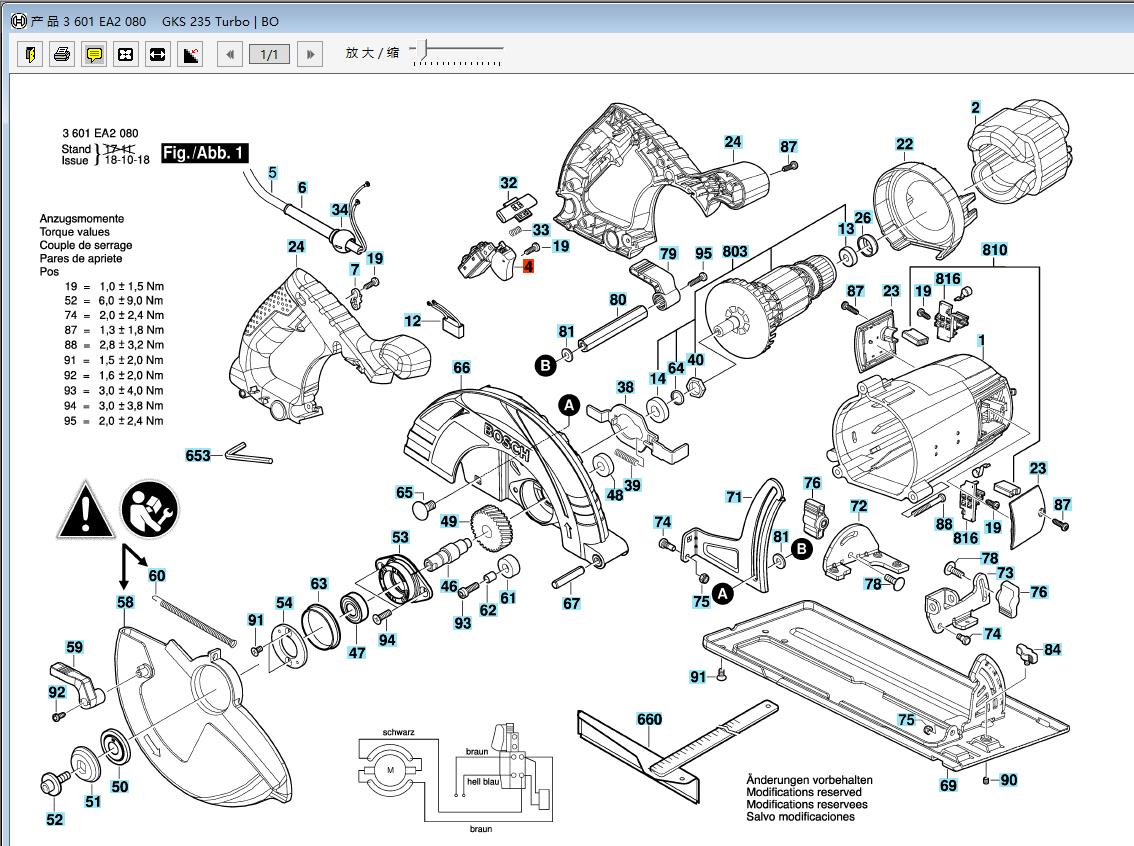1134x846 pixels.
Task: Toggle the yellow comment bubble tool
Action: click(94, 54)
